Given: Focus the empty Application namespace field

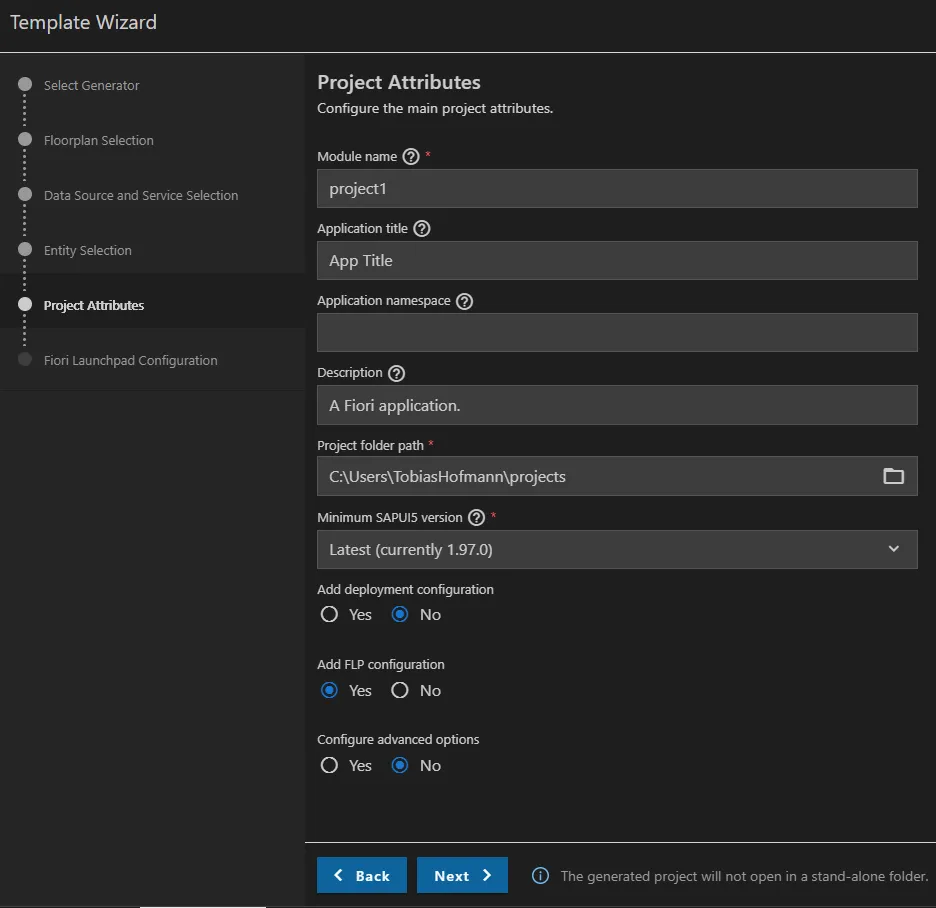Looking at the screenshot, I should [x=617, y=332].
